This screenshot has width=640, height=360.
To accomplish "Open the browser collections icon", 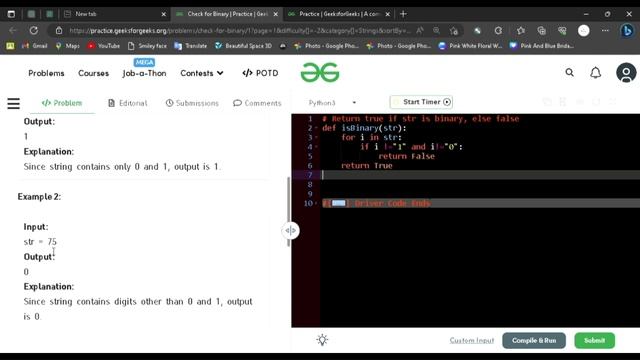I will point(541,31).
